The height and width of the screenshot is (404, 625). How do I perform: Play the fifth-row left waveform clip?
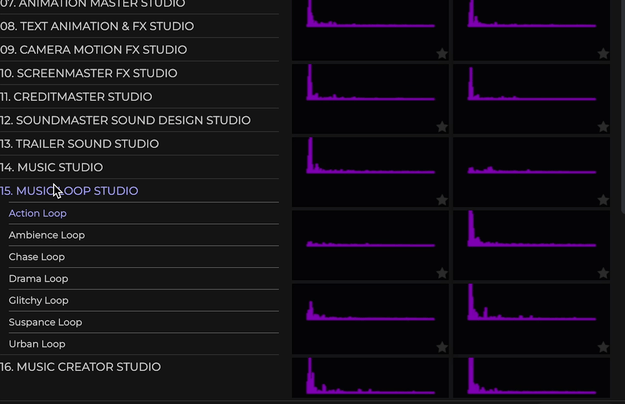pyautogui.click(x=370, y=319)
